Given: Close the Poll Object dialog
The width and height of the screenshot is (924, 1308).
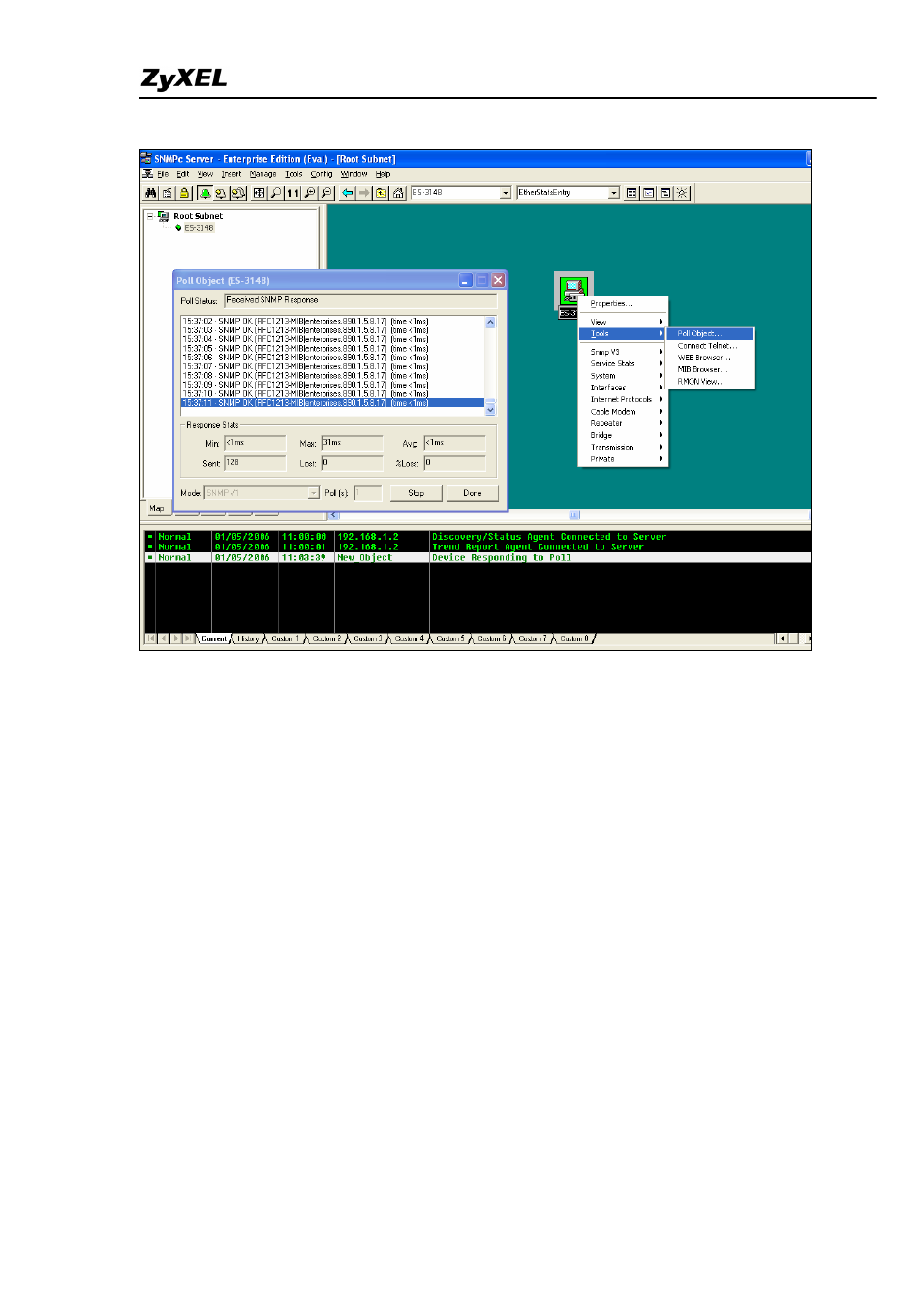Looking at the screenshot, I should click(498, 280).
